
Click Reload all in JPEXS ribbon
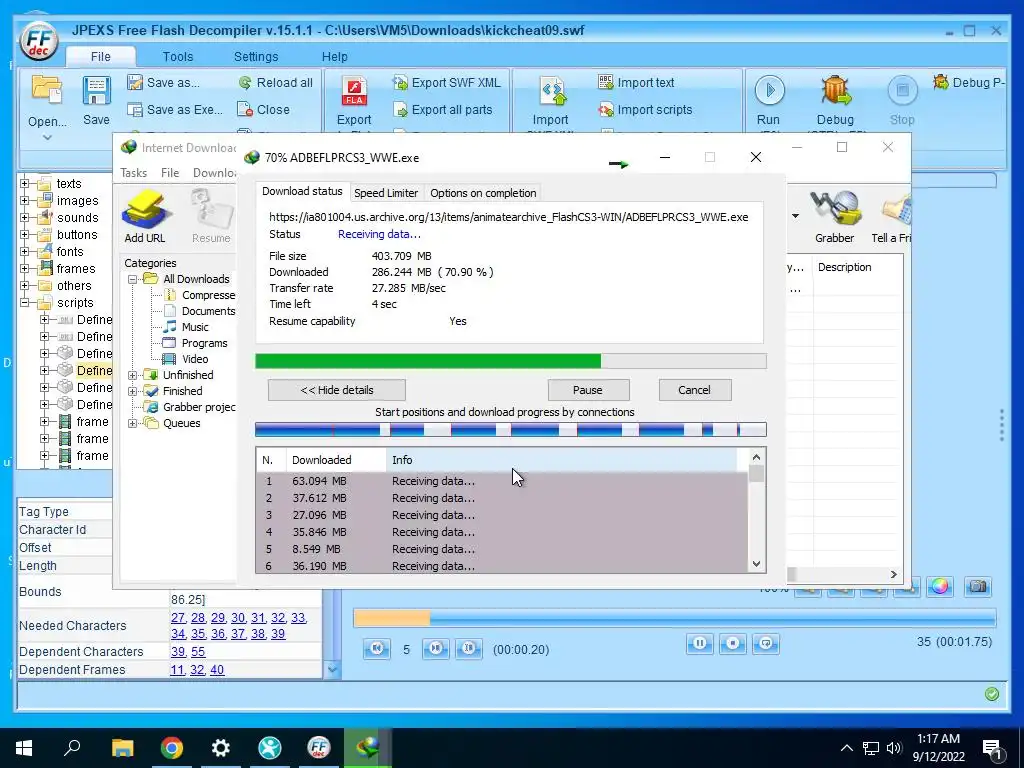point(275,82)
